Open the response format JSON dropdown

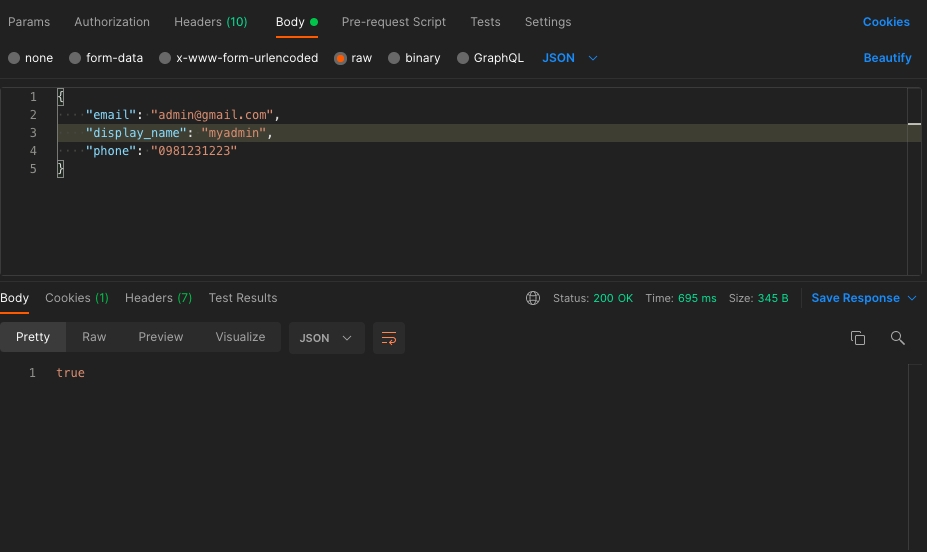tap(326, 338)
